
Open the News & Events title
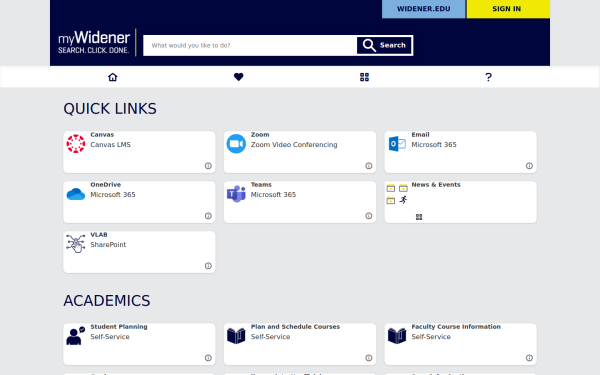pos(436,185)
